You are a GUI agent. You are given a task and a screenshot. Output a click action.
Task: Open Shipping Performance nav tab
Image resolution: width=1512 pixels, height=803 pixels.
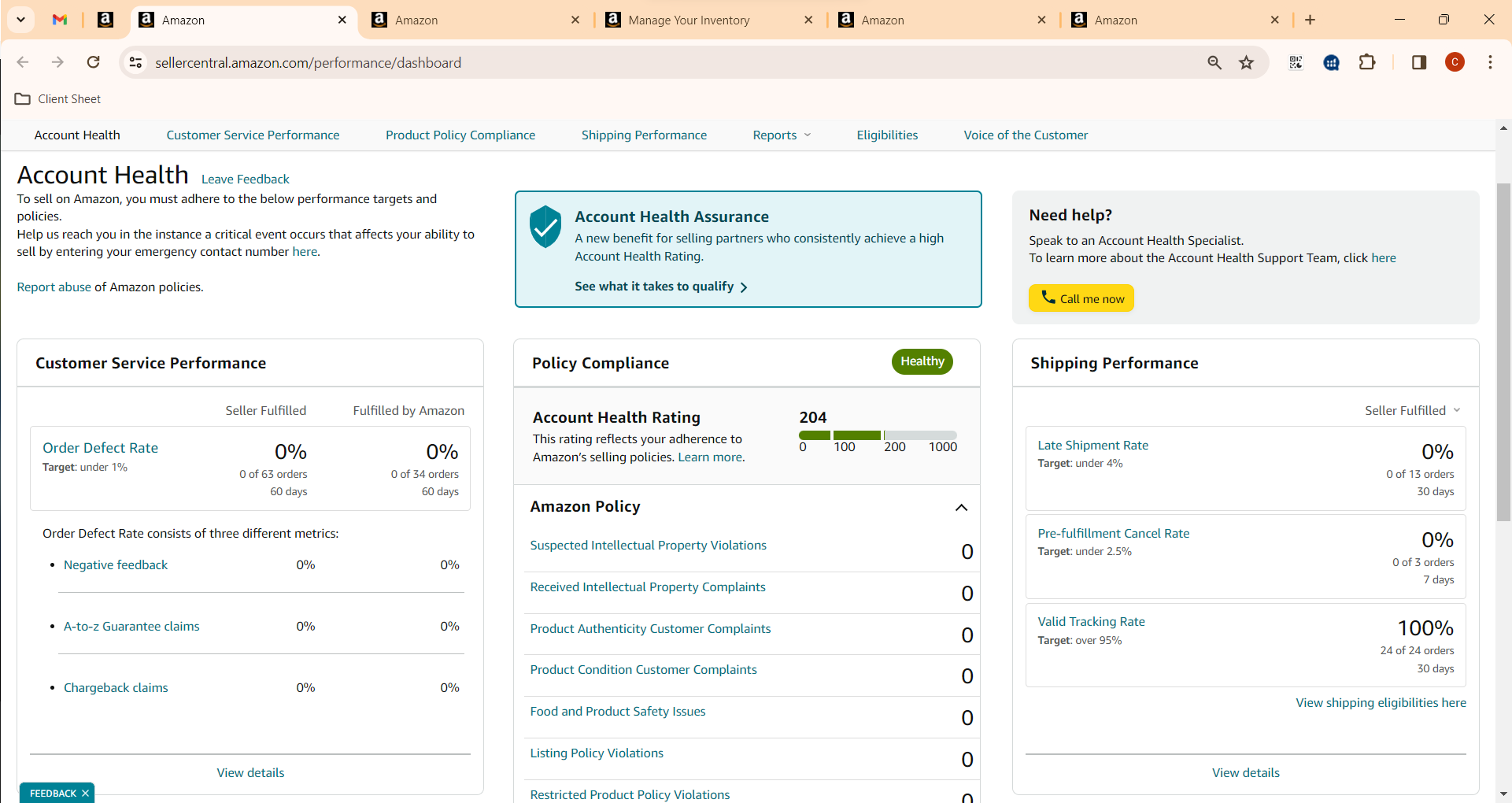644,135
